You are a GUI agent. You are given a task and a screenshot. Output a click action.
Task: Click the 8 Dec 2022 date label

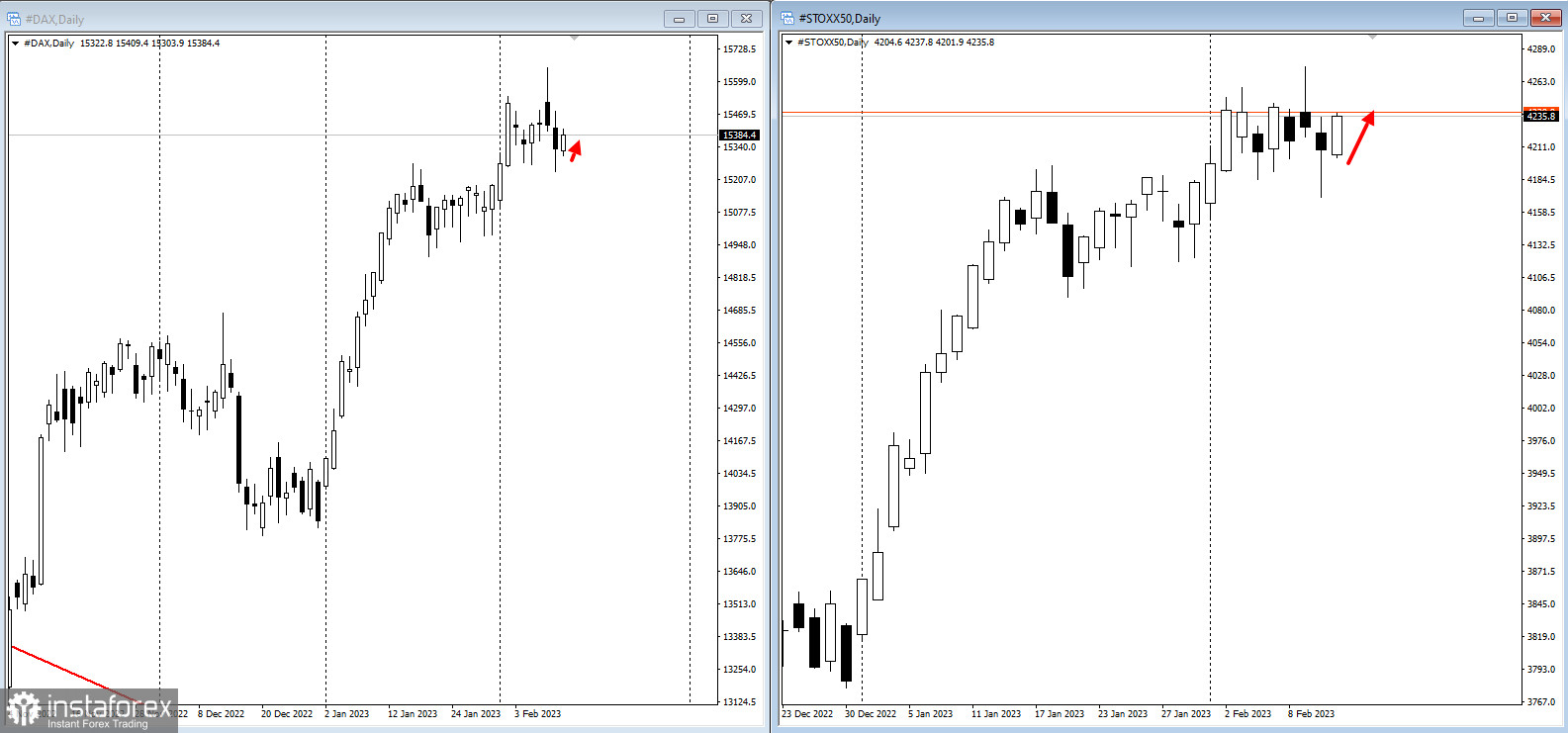221,714
